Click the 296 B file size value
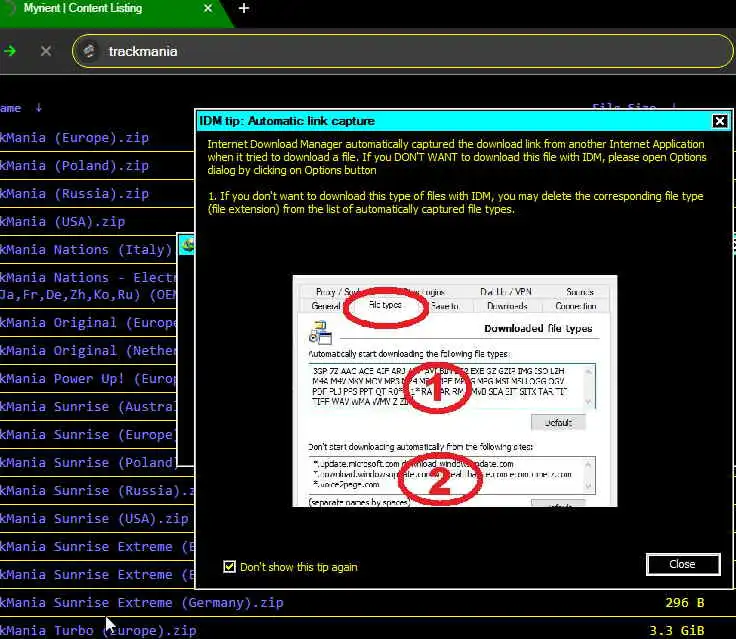Screen dimensions: 736x639 click(684, 602)
